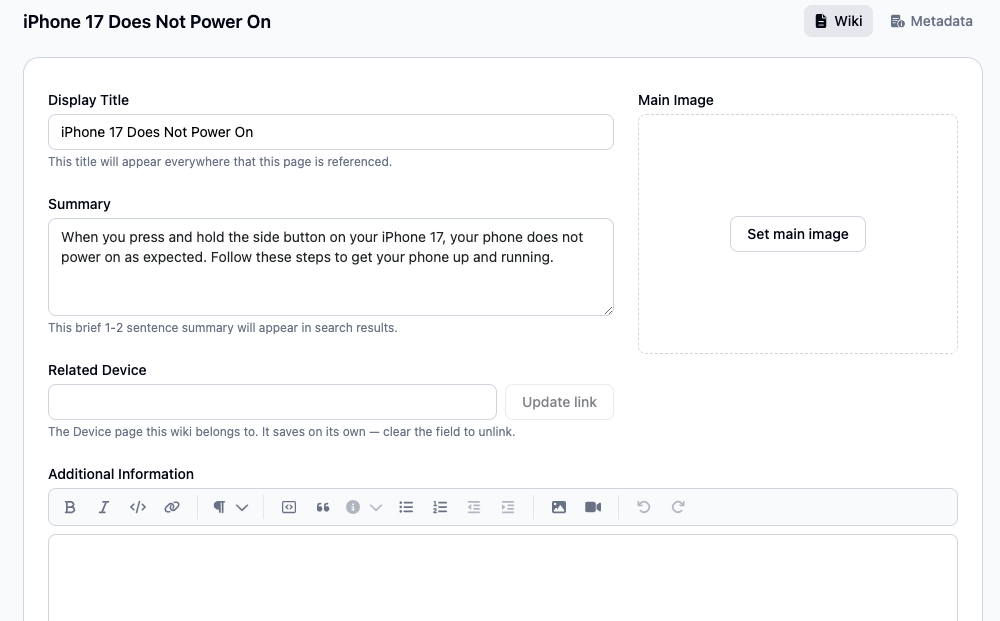
Task: Open paragraph style dropdown chevron
Action: (242, 508)
